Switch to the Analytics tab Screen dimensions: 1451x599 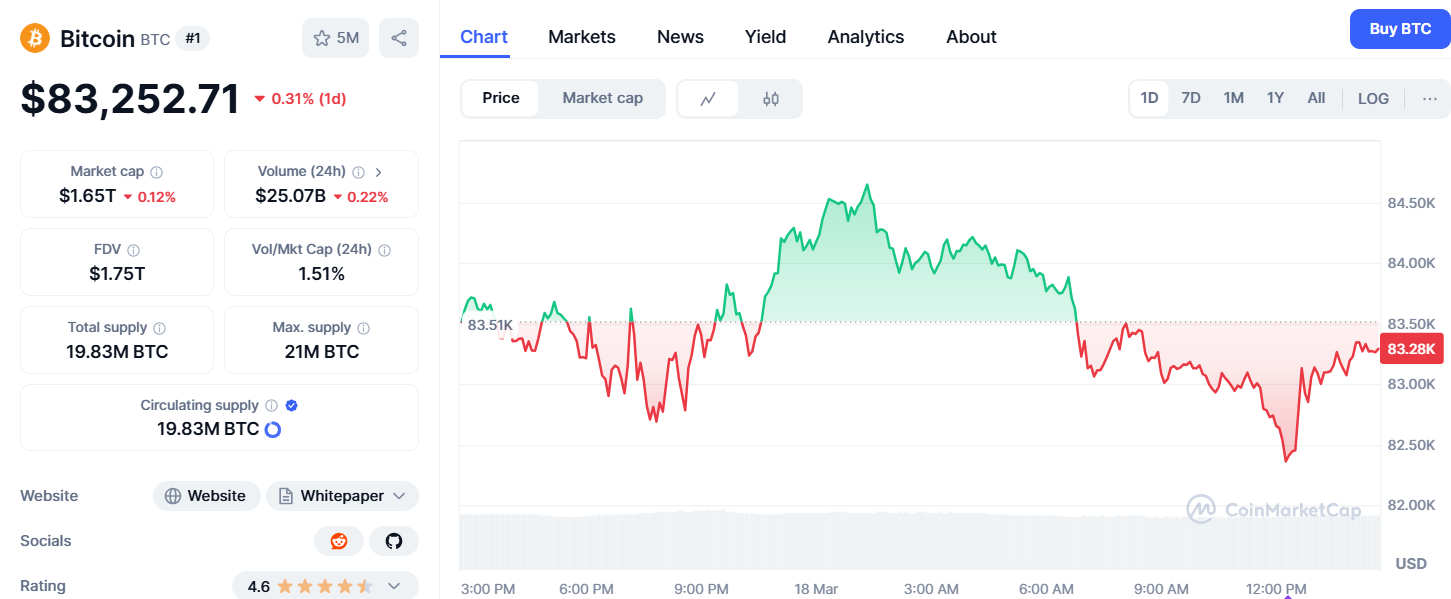click(x=866, y=37)
